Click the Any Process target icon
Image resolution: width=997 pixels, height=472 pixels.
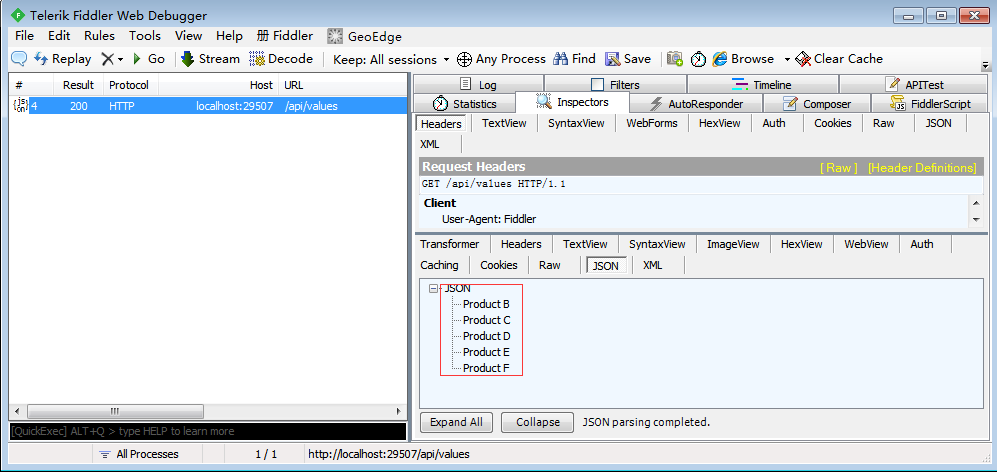pyautogui.click(x=464, y=59)
